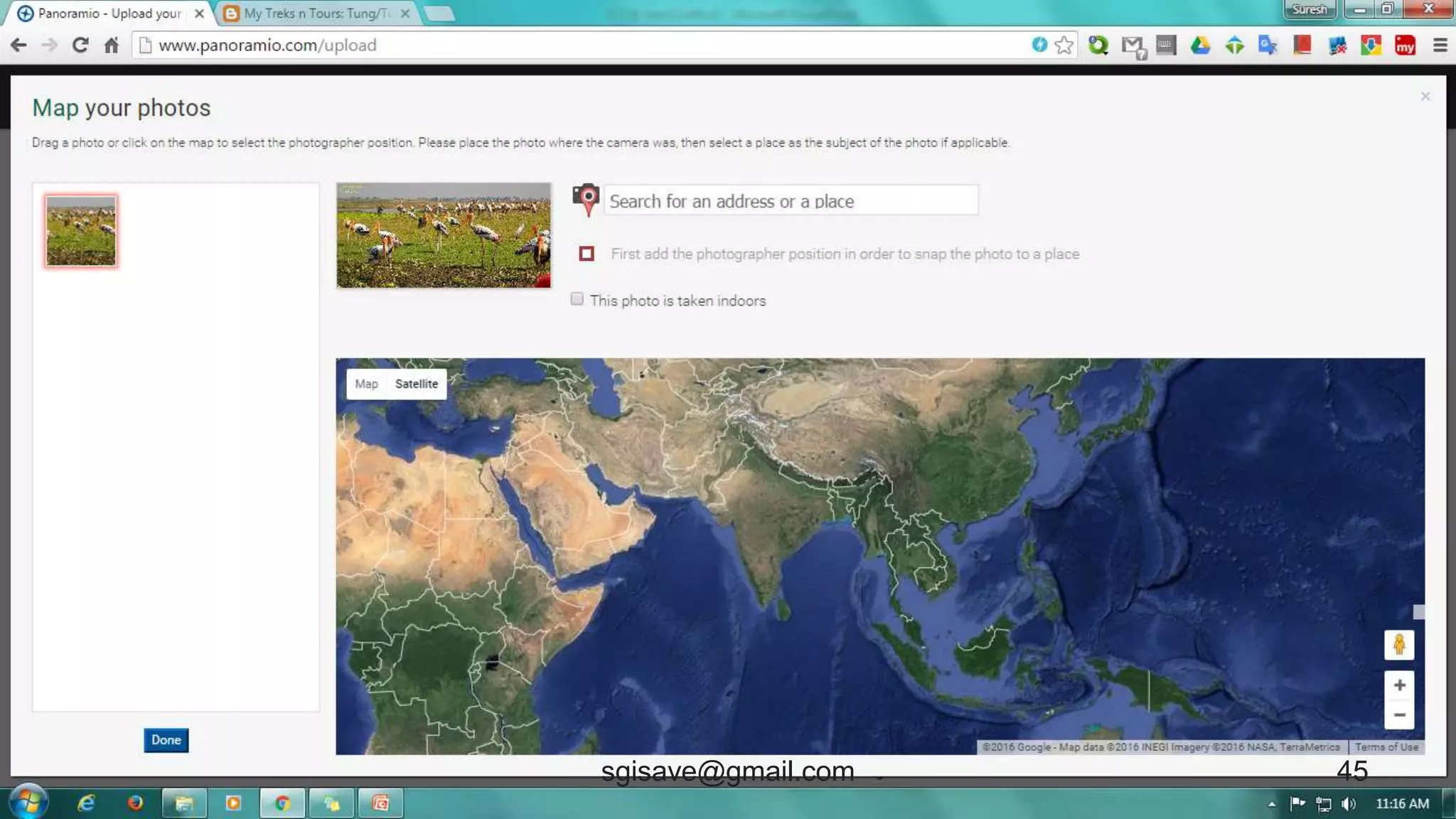This screenshot has height=819, width=1456.
Task: Click the Street View pegman icon
Action: (1398, 645)
